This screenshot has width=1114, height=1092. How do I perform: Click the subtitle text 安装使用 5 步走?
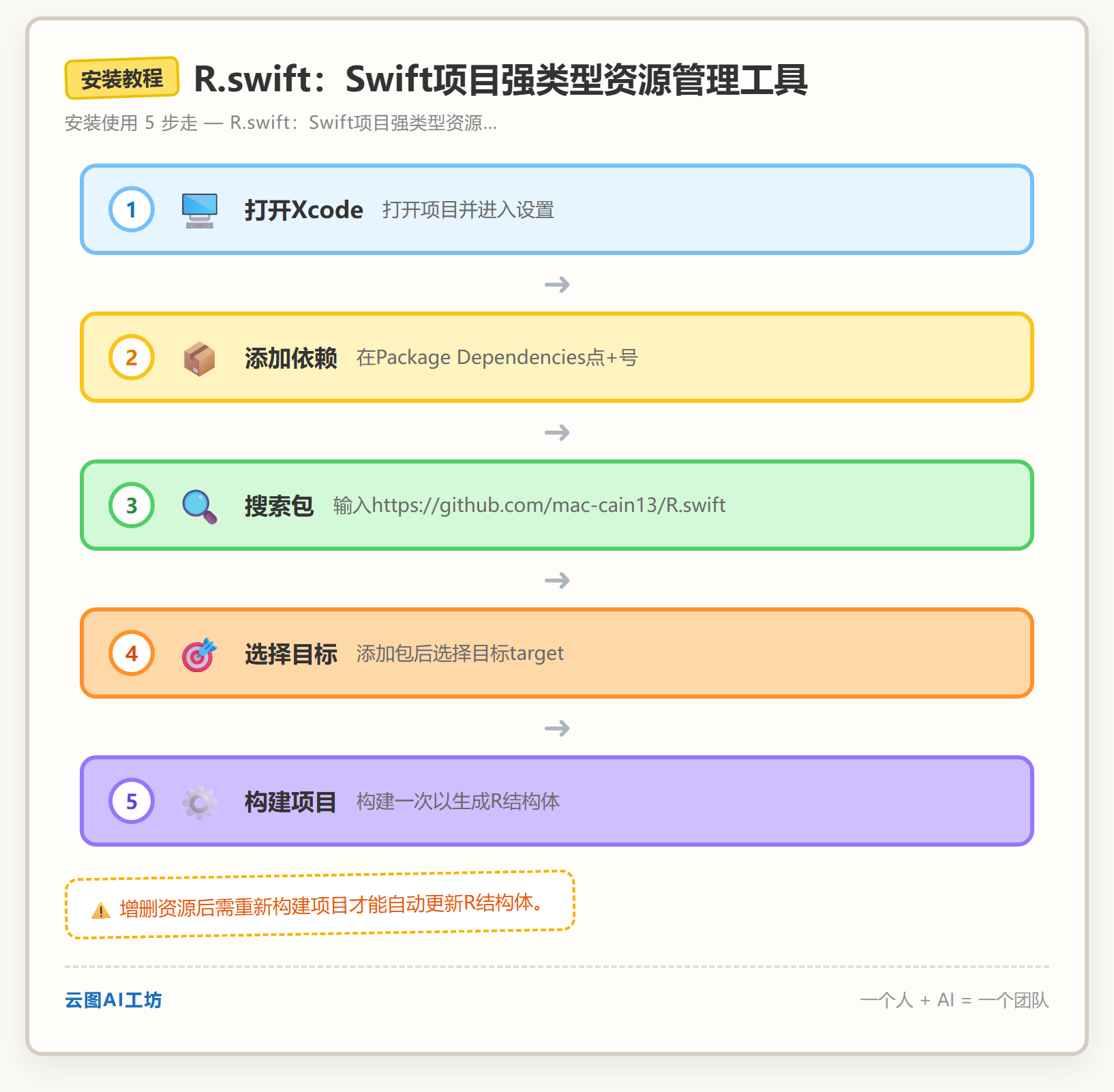coord(131,123)
